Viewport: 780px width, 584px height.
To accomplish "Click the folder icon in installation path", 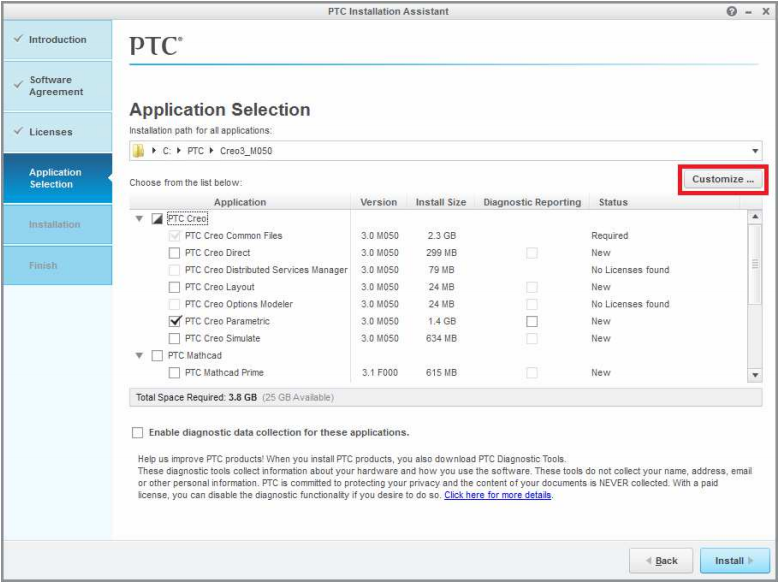I will point(139,151).
